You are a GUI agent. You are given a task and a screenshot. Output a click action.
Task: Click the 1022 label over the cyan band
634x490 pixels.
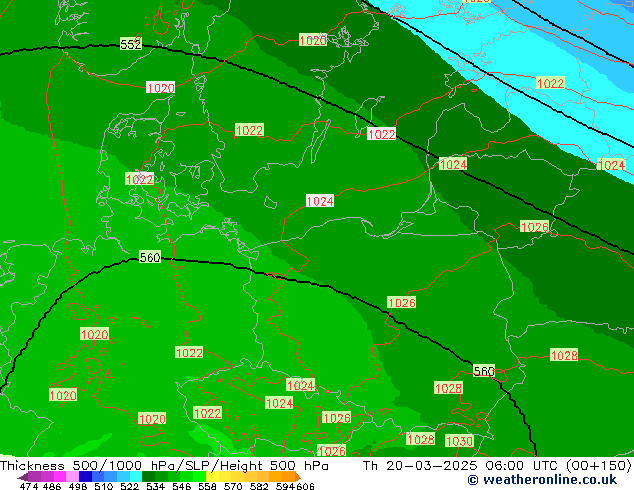550,83
